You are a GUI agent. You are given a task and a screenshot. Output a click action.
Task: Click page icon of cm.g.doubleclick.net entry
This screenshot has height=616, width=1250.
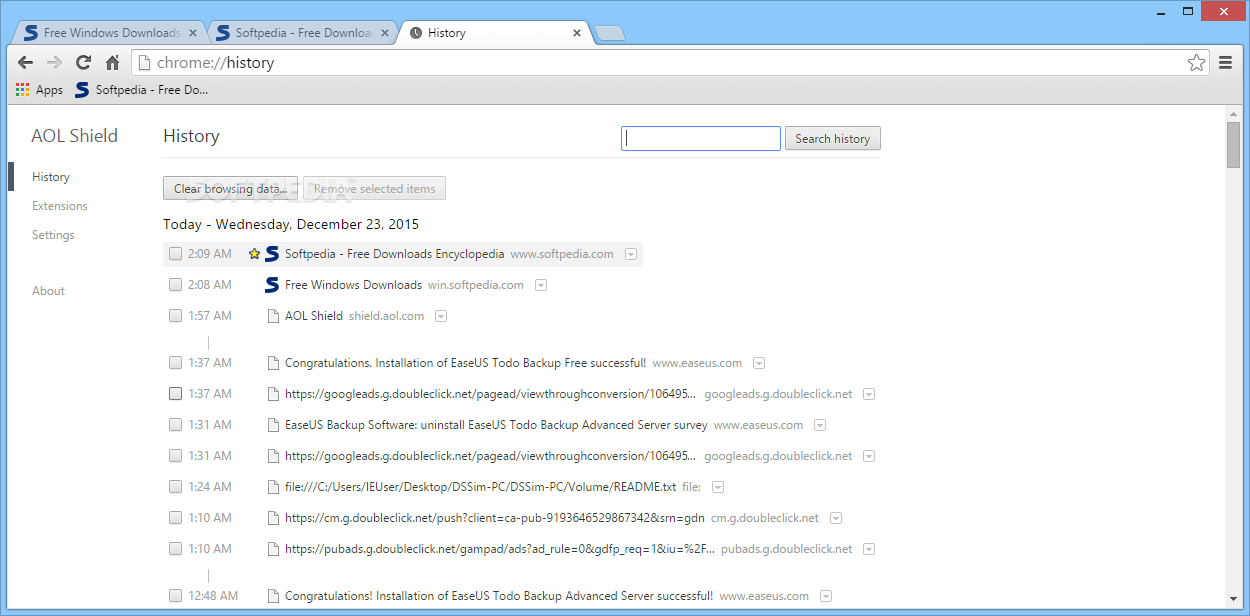tap(273, 518)
